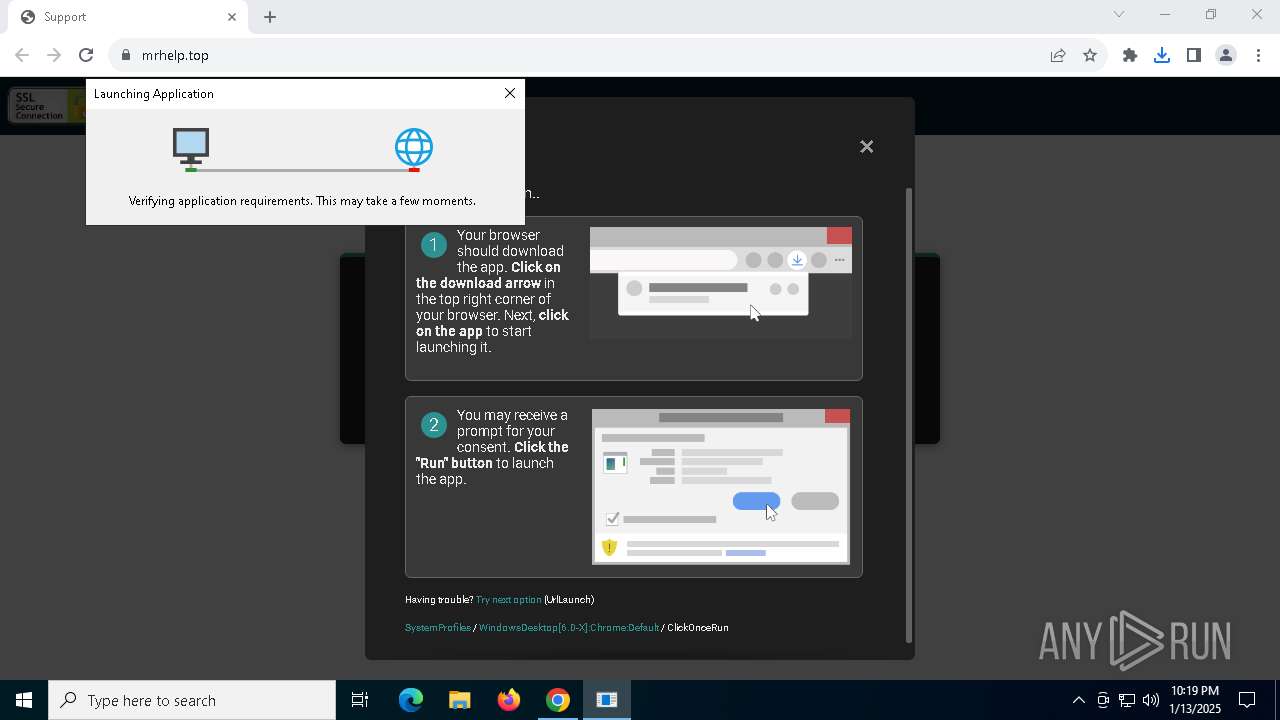The width and height of the screenshot is (1280, 720).
Task: Click WindowsDesktop Chrome Default link
Action: pos(569,628)
